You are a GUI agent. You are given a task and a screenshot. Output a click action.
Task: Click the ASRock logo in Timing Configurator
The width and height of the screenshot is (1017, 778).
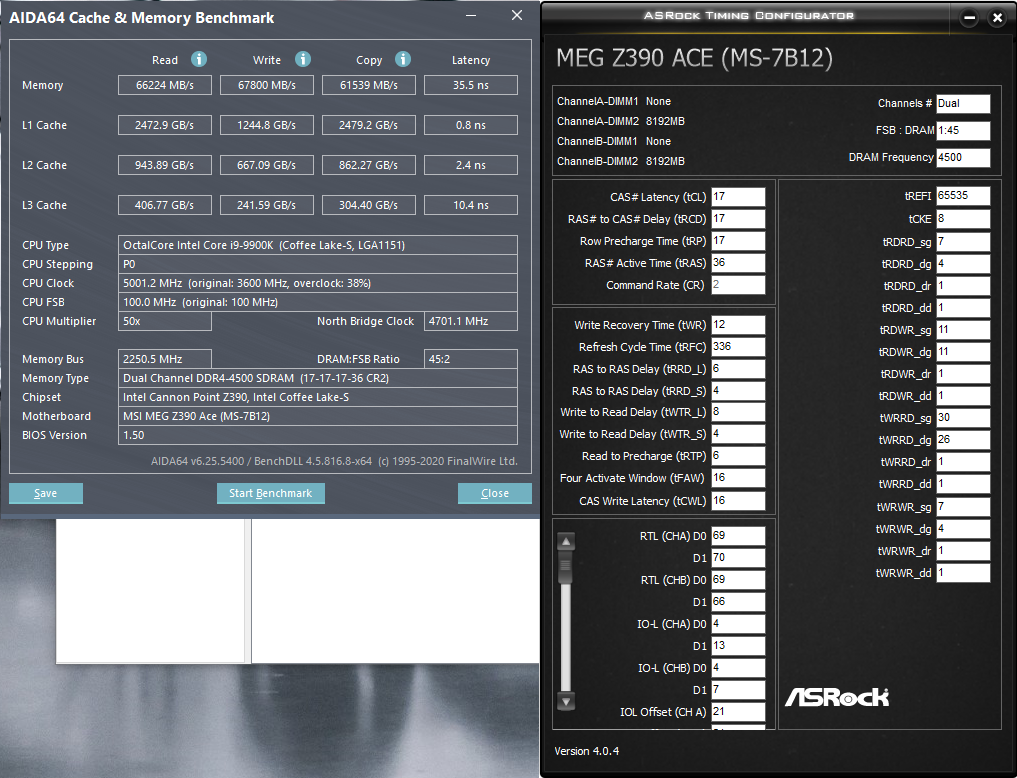[x=837, y=697]
